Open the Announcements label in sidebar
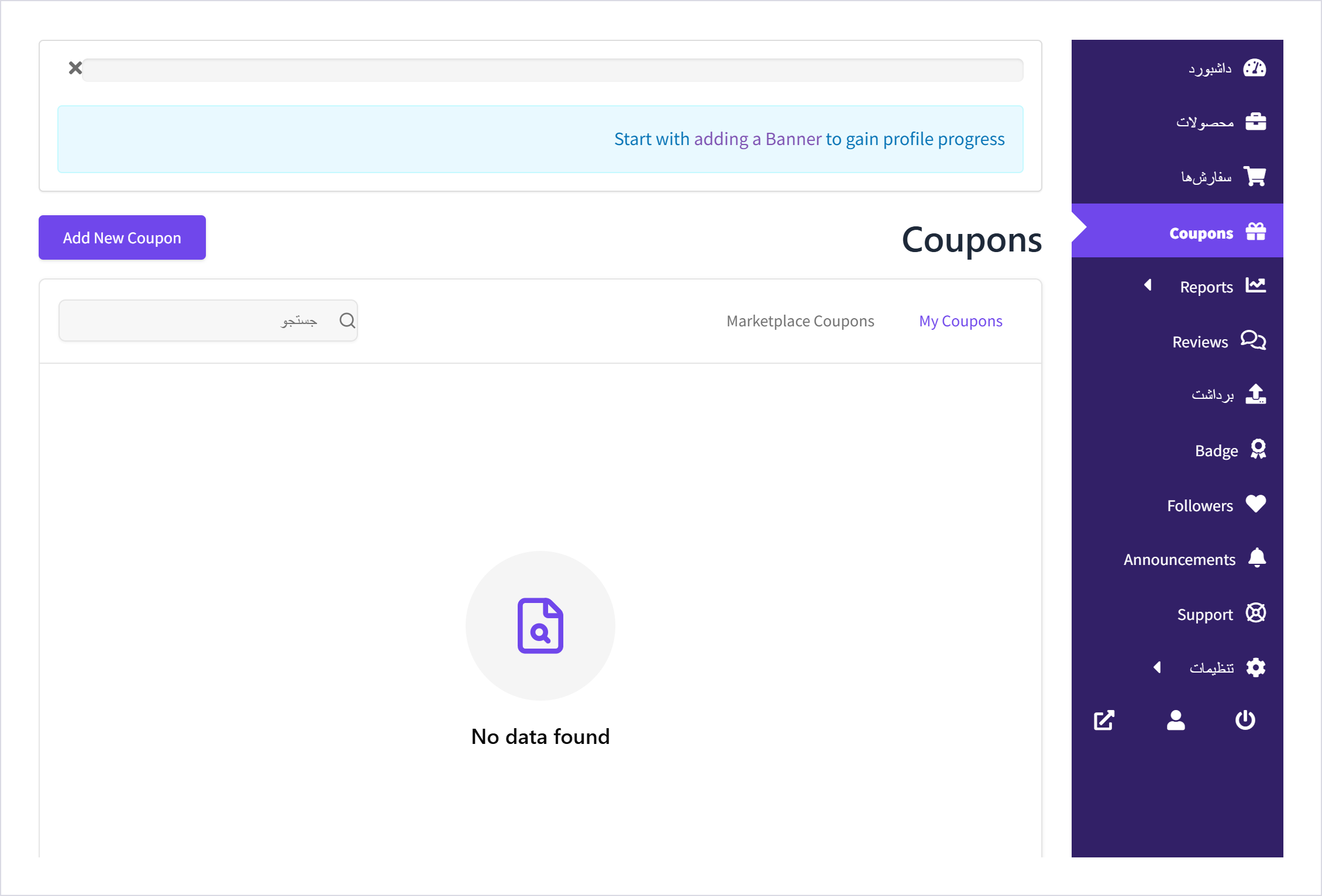The image size is (1322, 896). [1179, 560]
